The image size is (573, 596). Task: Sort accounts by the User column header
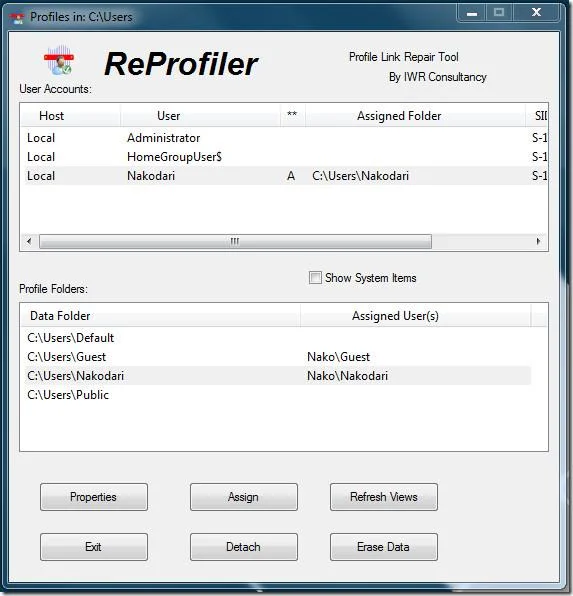click(x=200, y=116)
